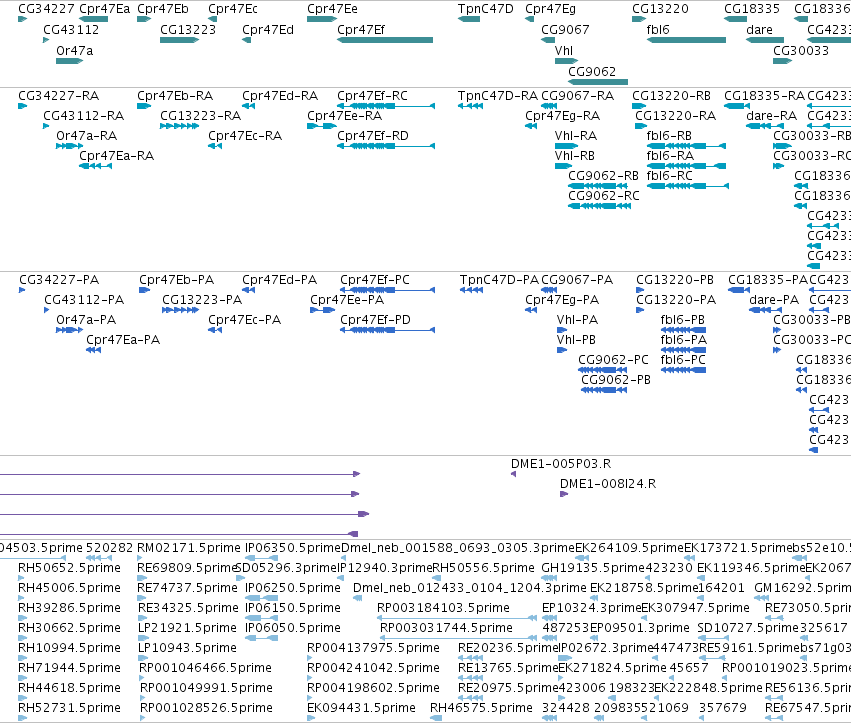
Task: Select transcript TpnC47D-RA
Action: (470, 106)
